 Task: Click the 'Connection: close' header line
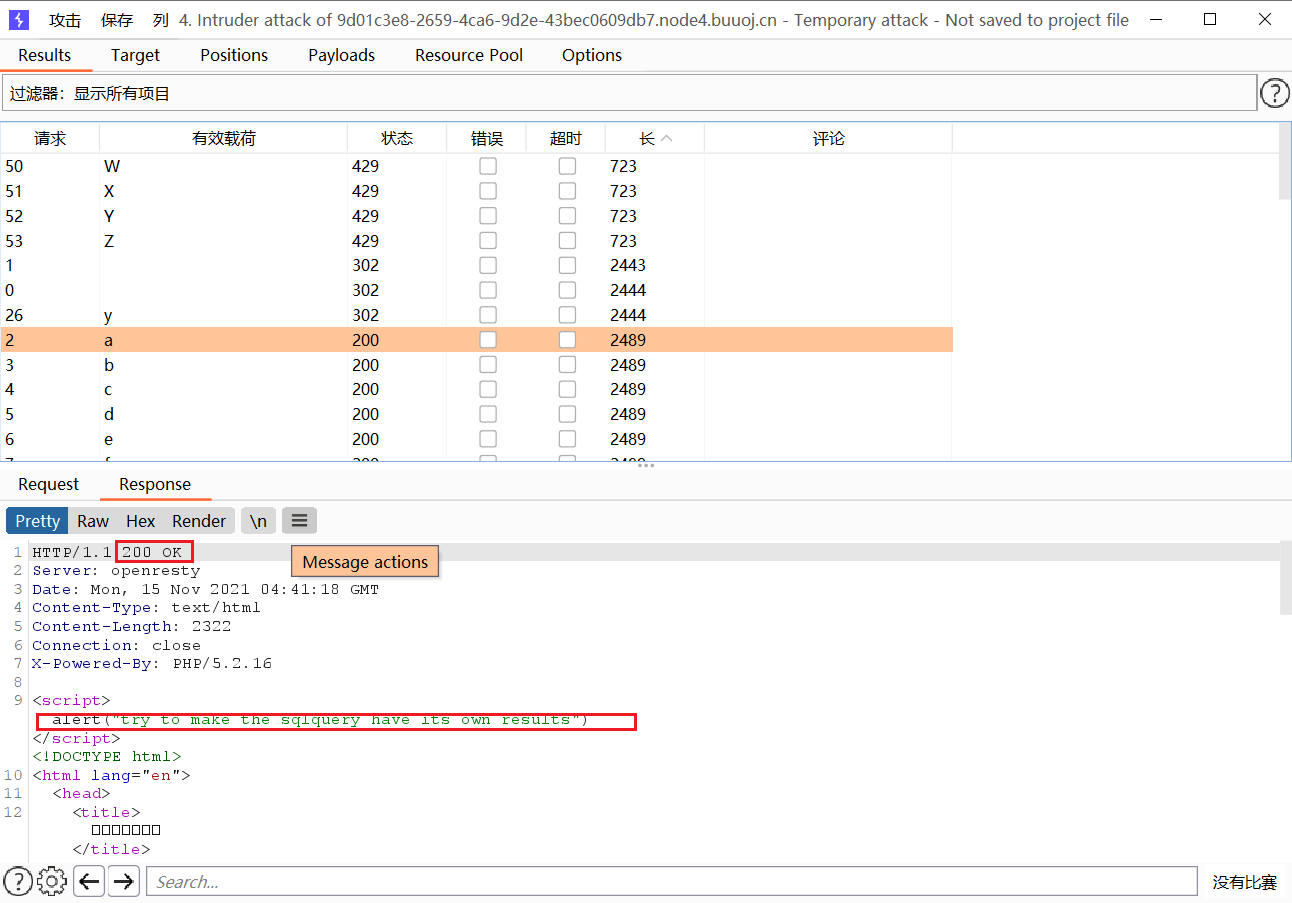point(116,645)
